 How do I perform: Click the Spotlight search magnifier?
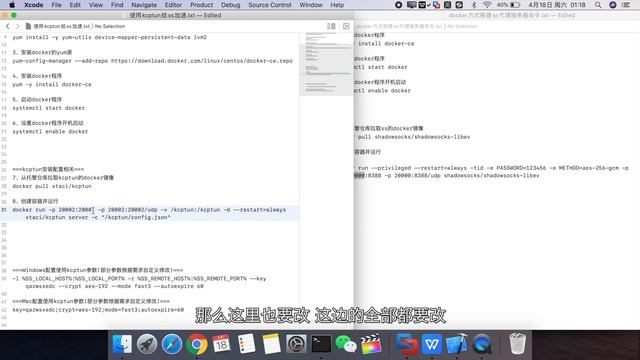click(598, 5)
